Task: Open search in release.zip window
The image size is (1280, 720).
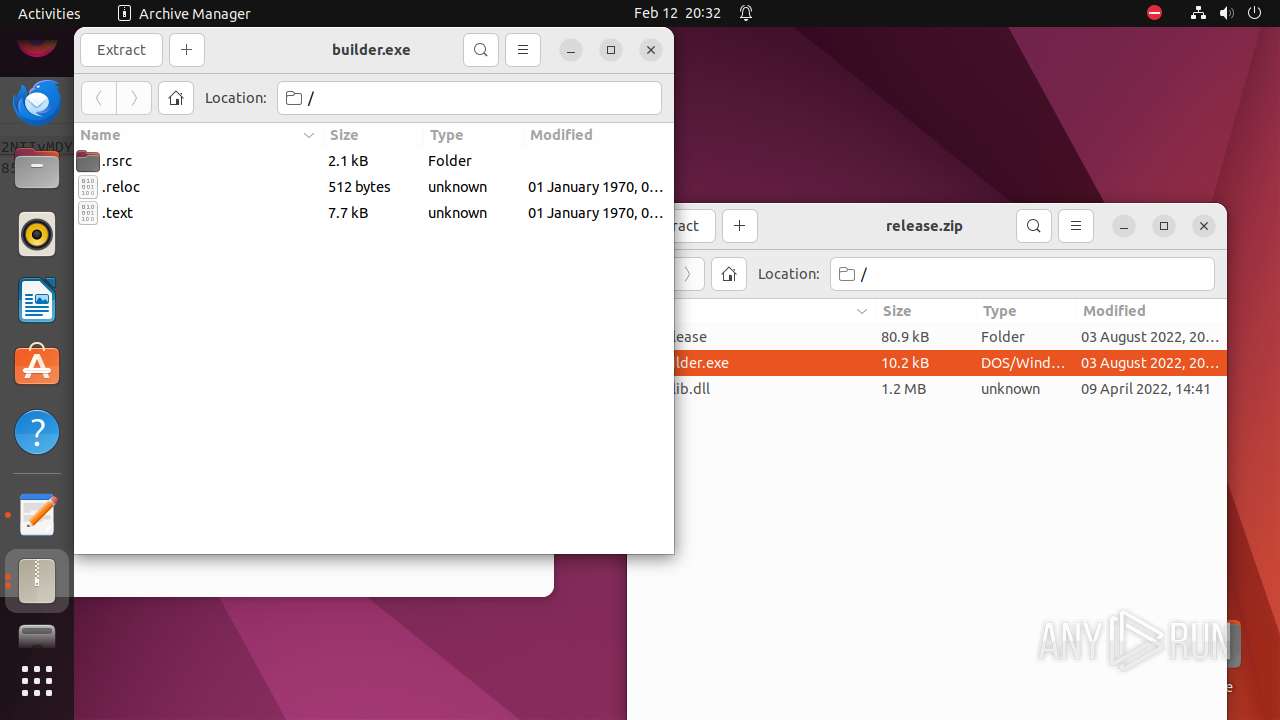Action: pos(1034,226)
